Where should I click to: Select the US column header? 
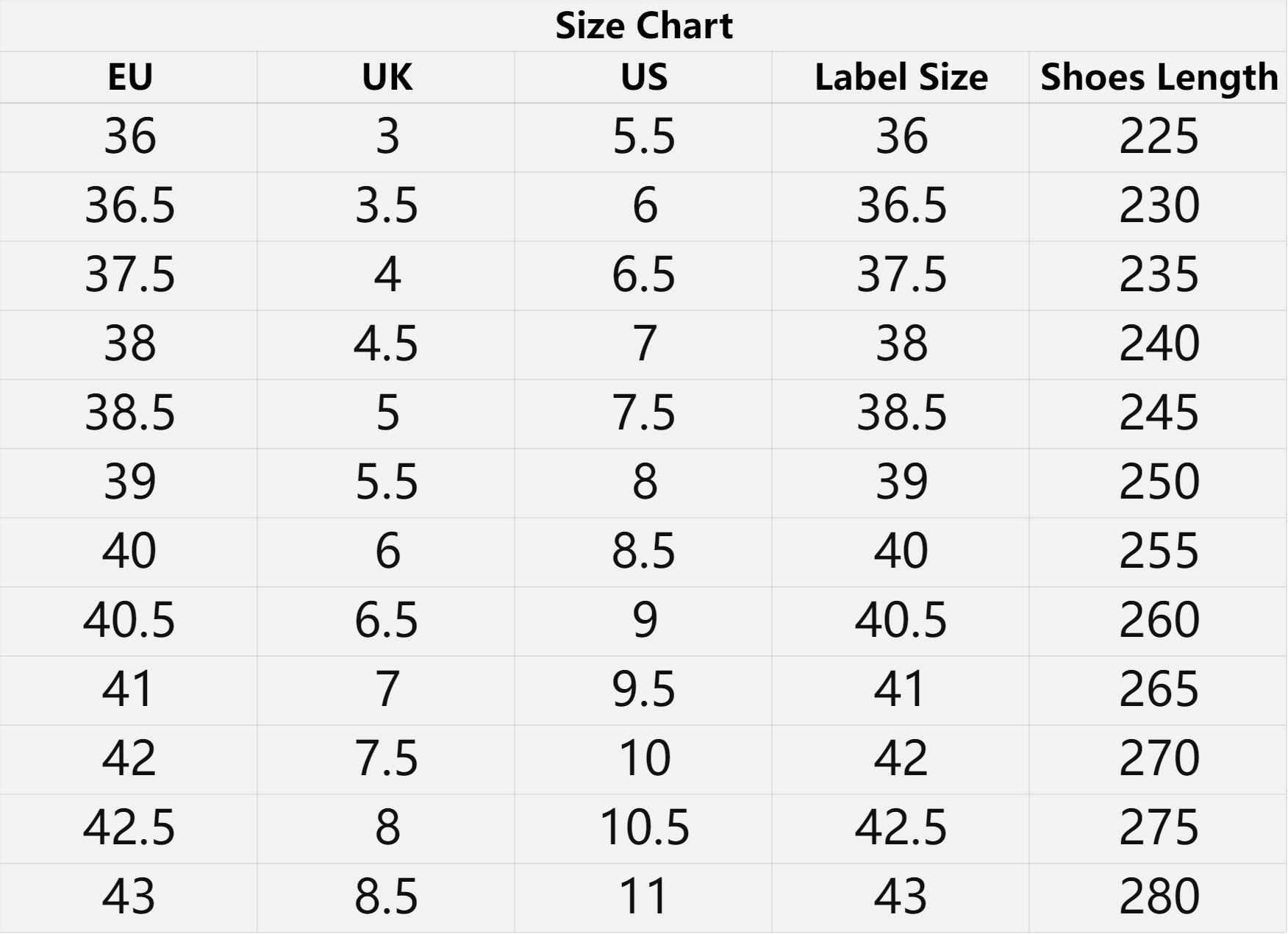pos(643,77)
